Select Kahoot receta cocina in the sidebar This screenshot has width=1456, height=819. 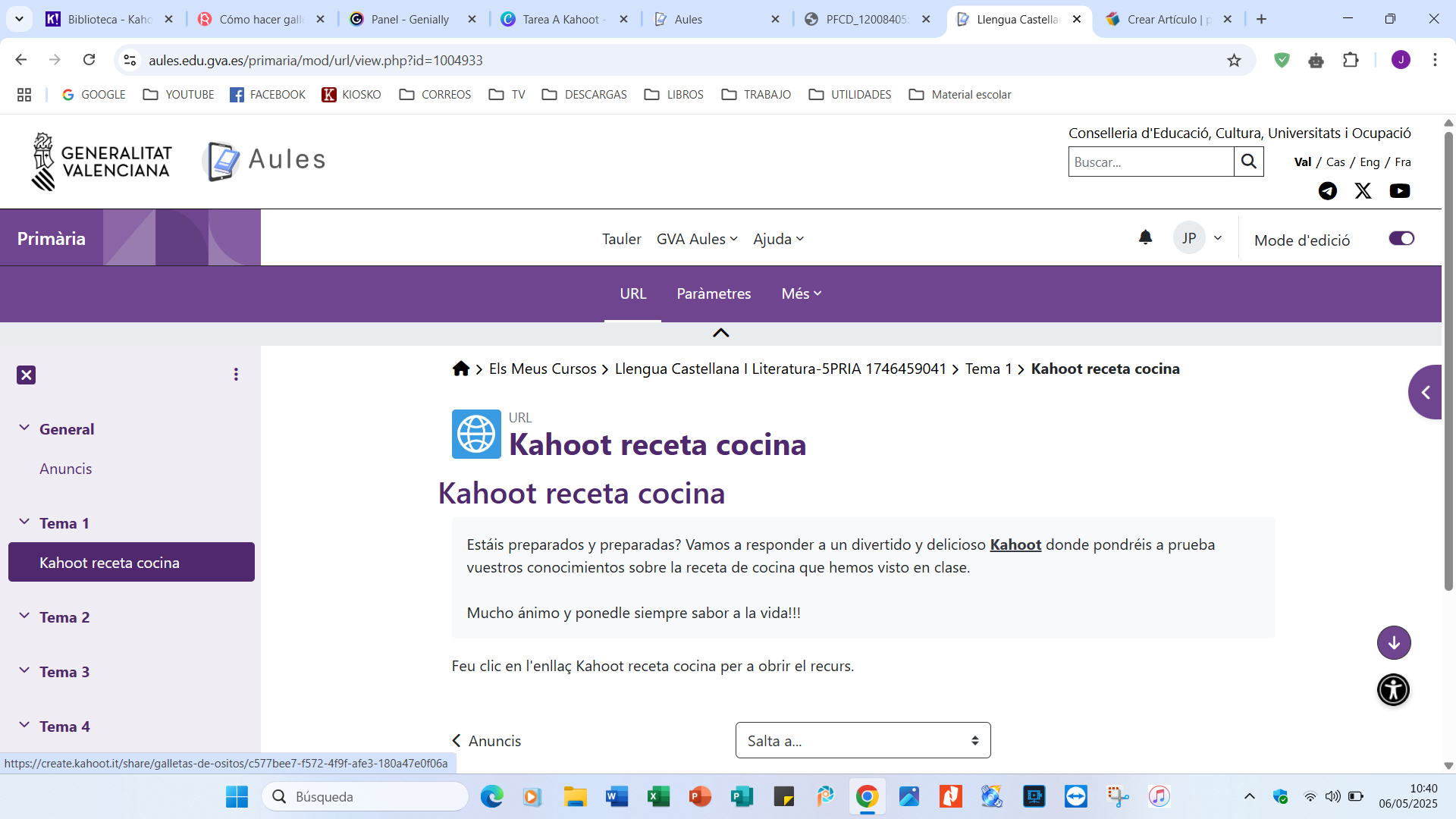(x=109, y=562)
